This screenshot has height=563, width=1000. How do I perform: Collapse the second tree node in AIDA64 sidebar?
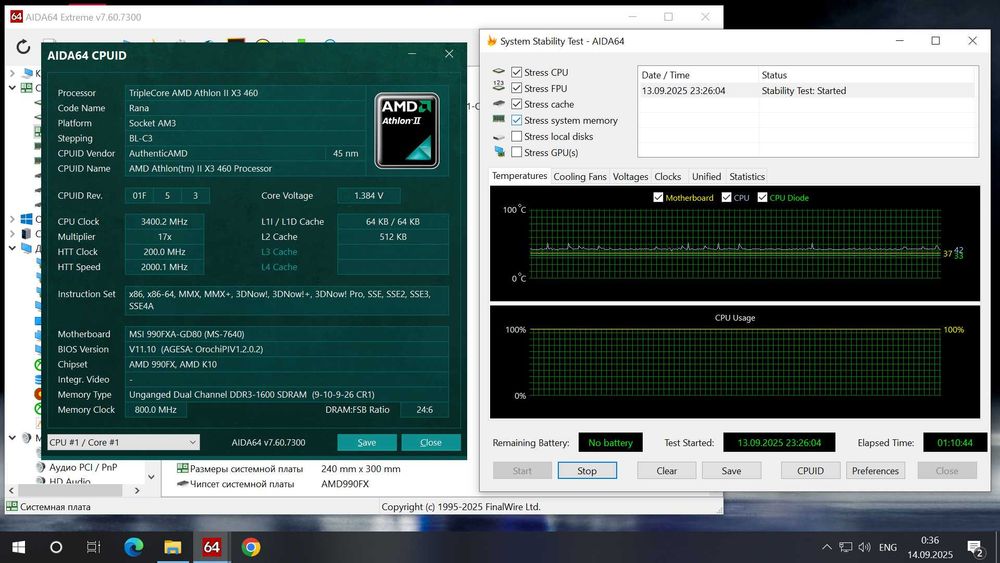coord(12,87)
